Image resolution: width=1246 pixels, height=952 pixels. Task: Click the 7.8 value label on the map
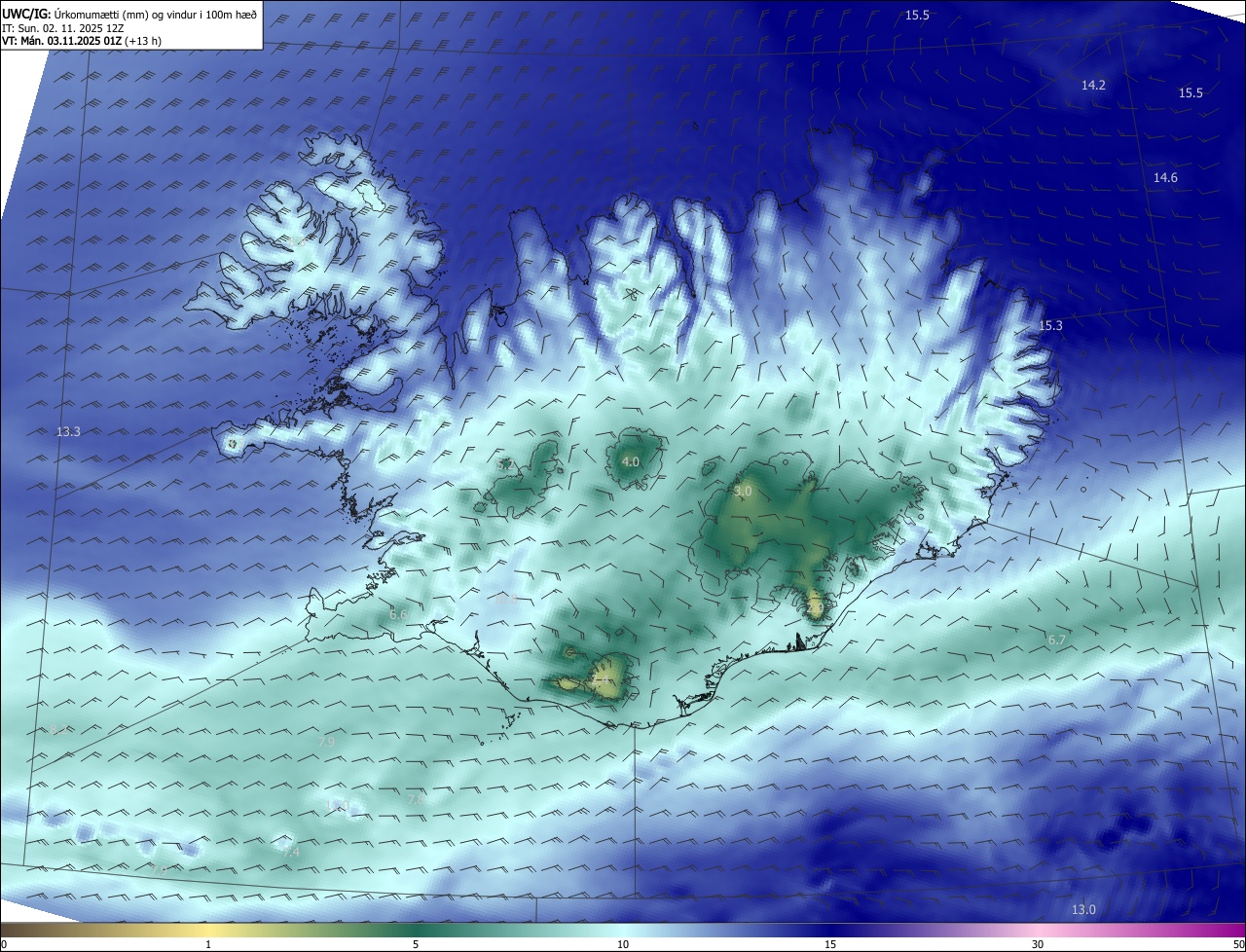pos(416,798)
